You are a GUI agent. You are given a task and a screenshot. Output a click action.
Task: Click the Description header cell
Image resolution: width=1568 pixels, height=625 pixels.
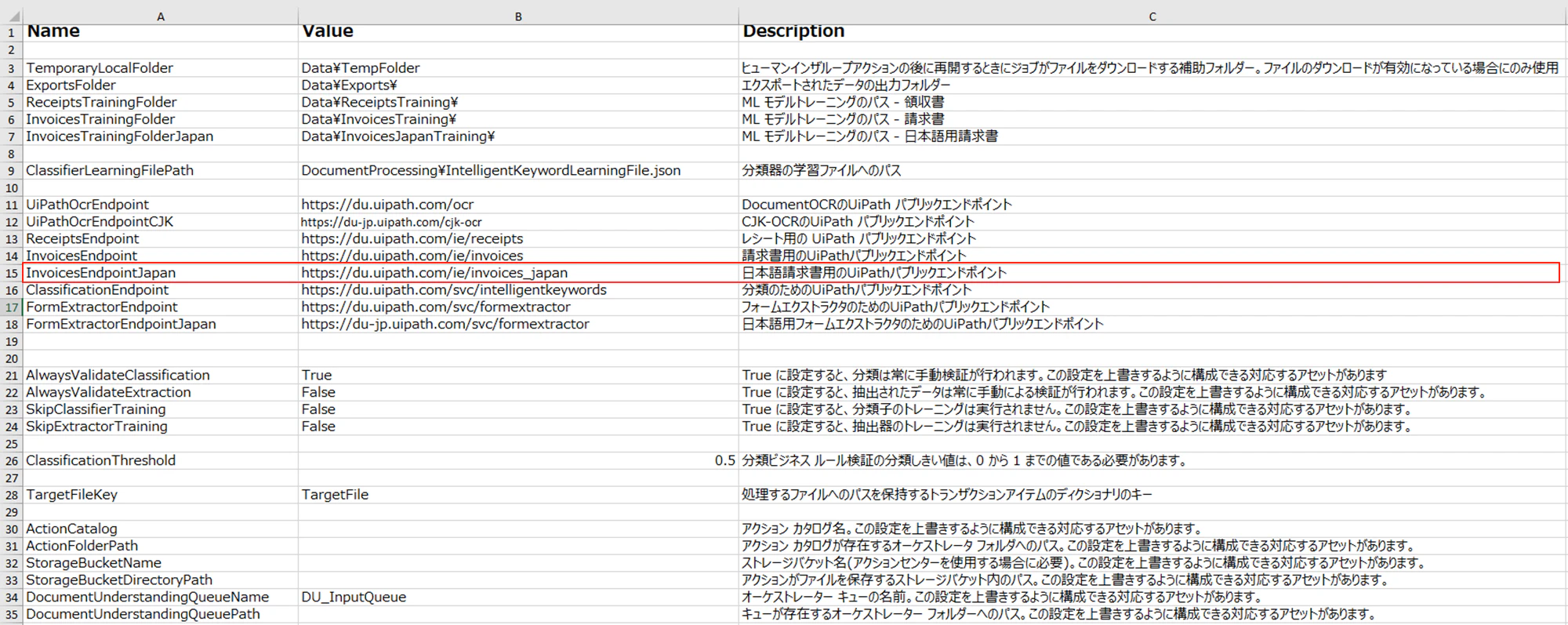click(1152, 32)
